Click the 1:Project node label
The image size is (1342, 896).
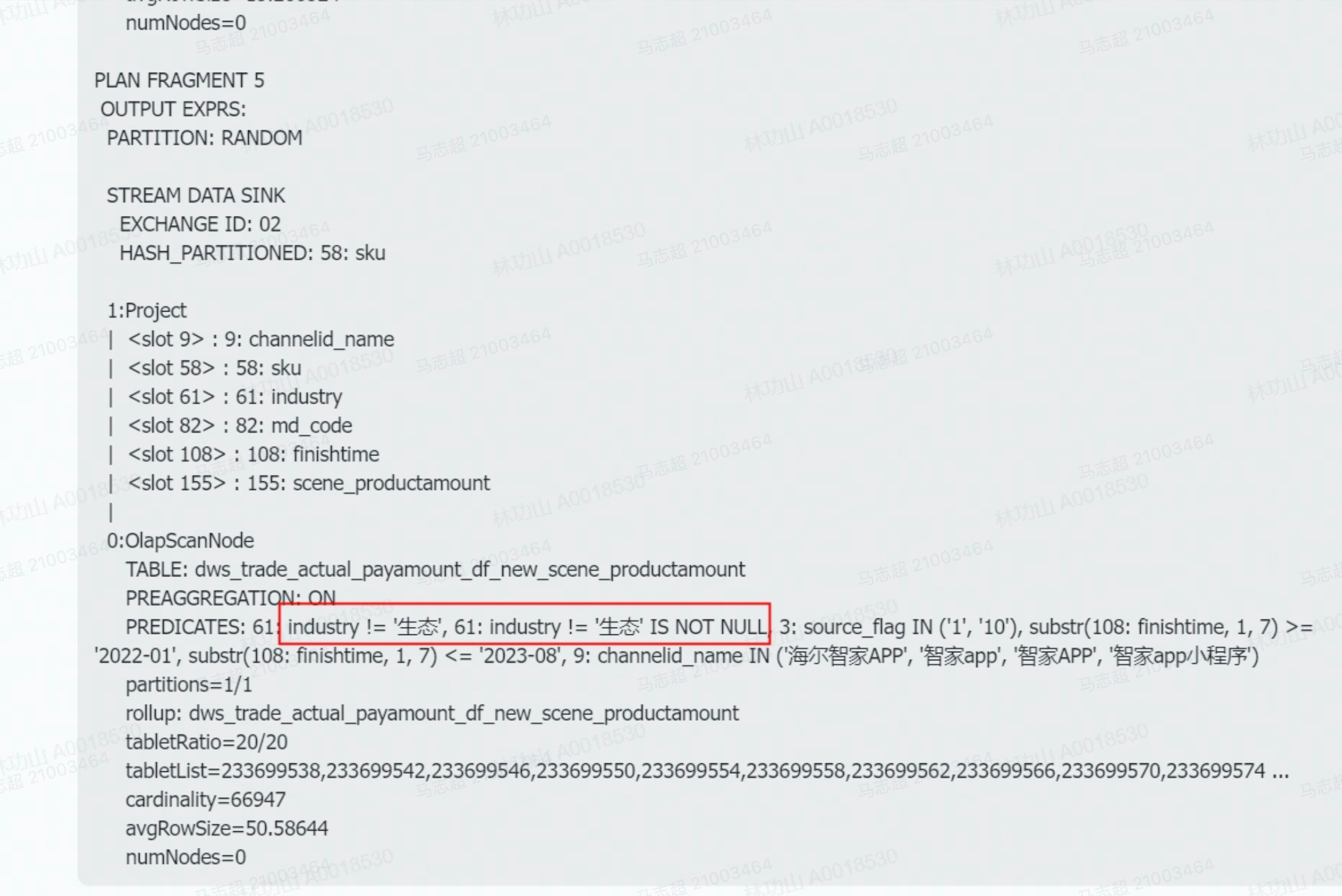pos(146,310)
